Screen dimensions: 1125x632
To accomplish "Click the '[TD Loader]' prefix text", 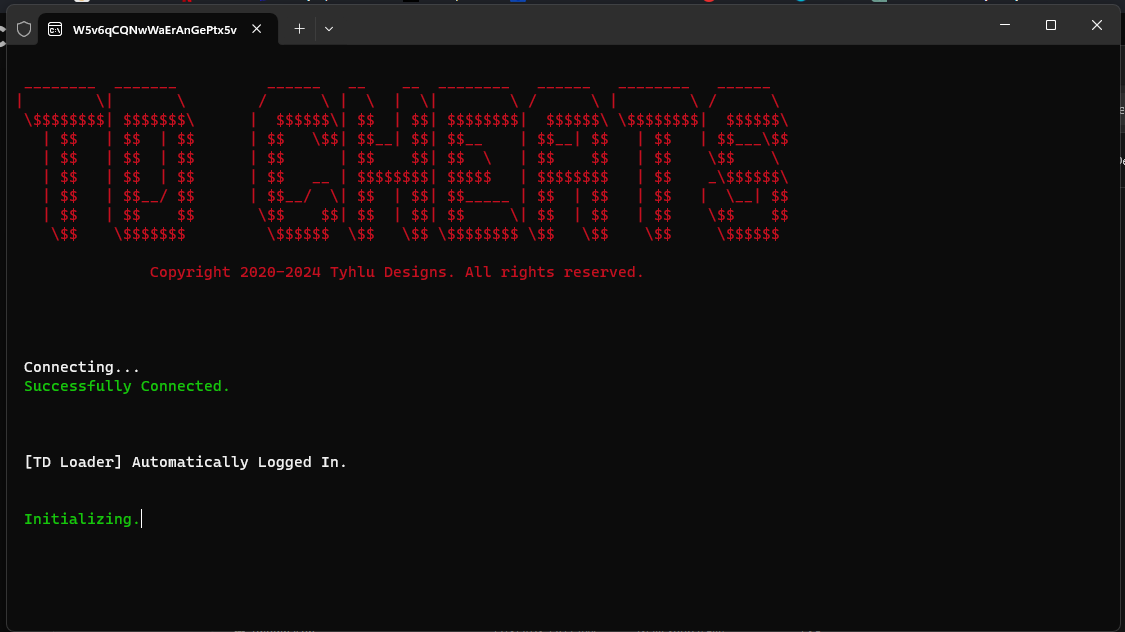I will [73, 462].
